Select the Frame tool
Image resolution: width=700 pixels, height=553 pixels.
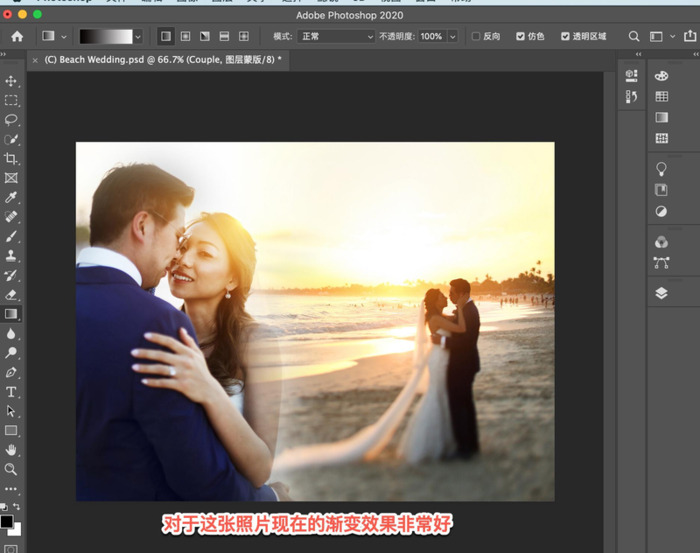pyautogui.click(x=11, y=178)
